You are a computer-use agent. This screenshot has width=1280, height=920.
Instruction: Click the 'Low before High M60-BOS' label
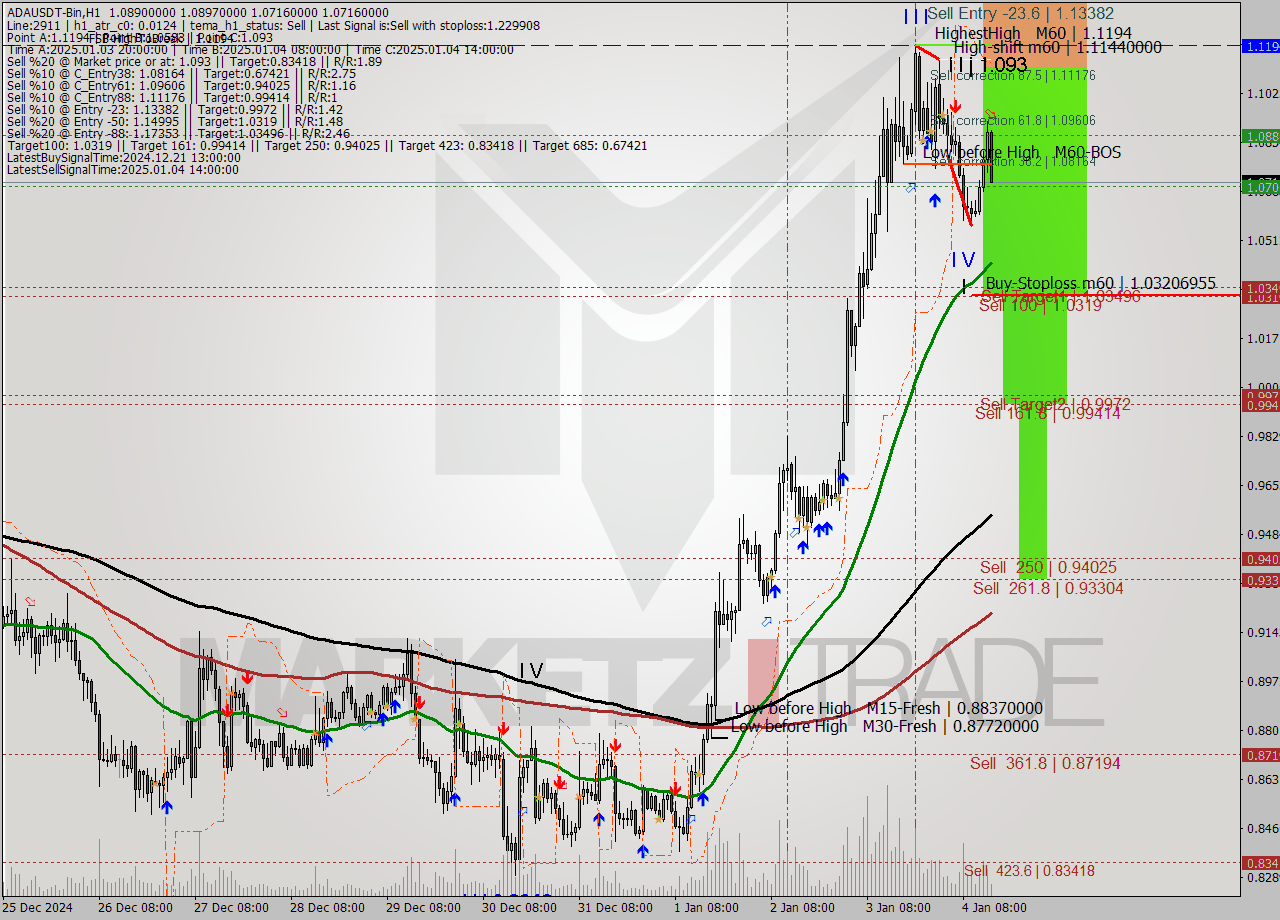point(1021,153)
